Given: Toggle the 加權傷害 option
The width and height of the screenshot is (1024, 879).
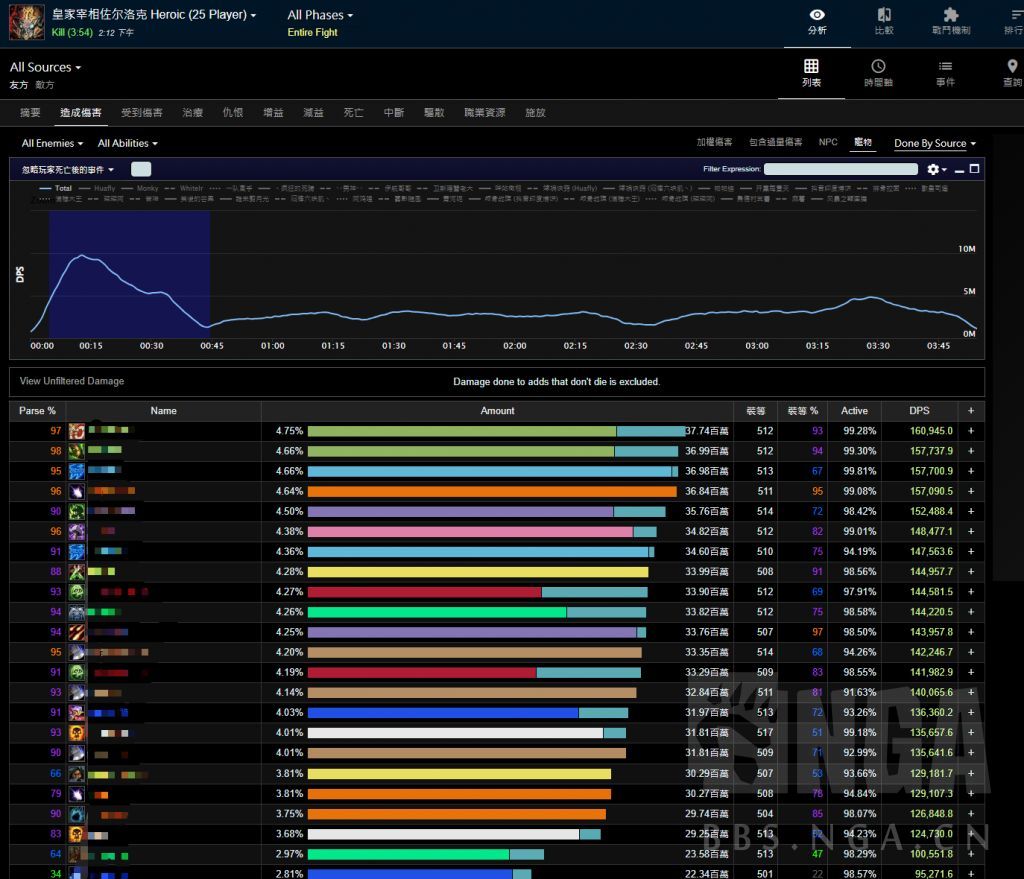Looking at the screenshot, I should point(714,143).
